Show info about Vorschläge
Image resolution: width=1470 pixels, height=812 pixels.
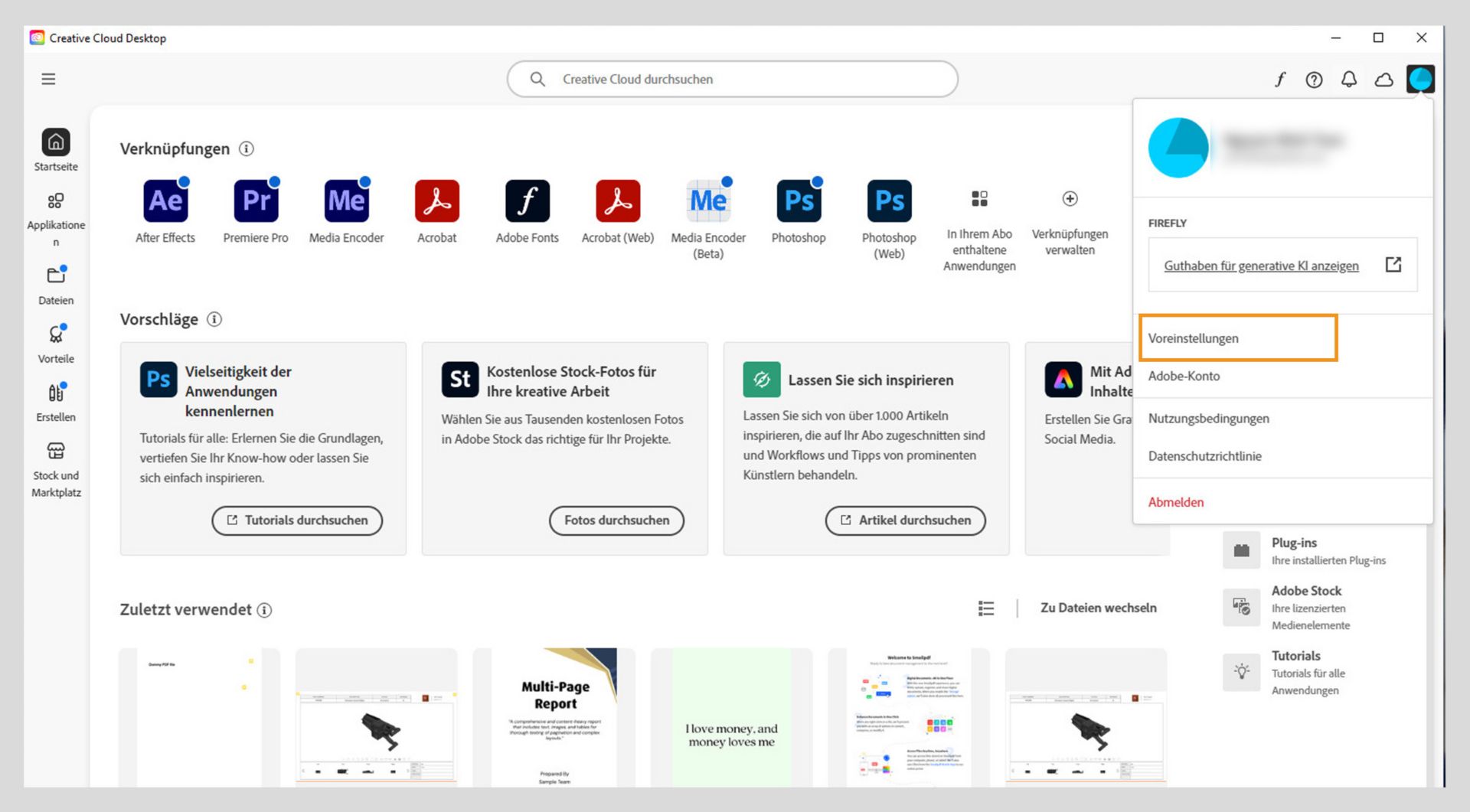214,319
